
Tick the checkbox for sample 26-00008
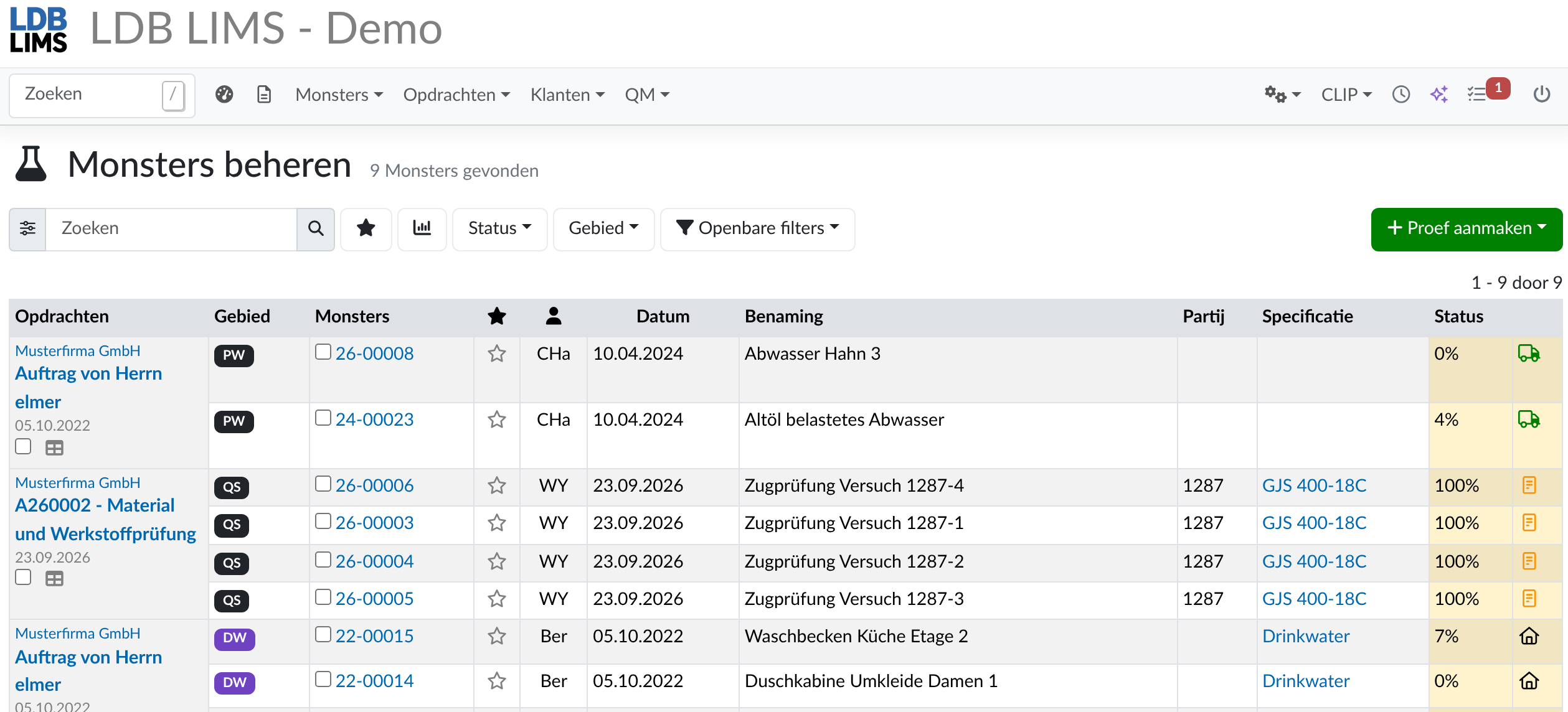click(x=323, y=352)
